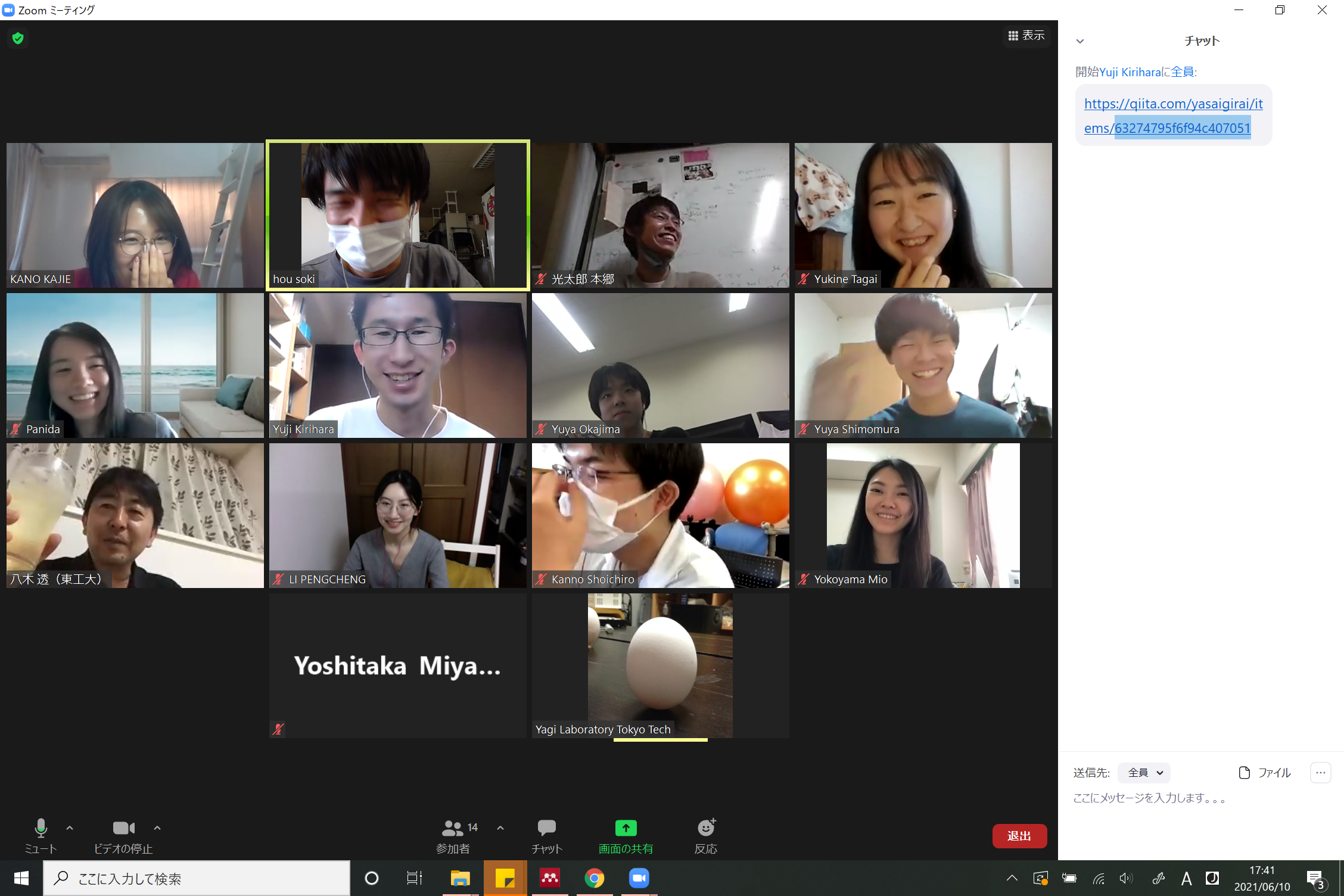Open the 全員 recipient dropdown
Screen dimensions: 1344x896
[1144, 773]
